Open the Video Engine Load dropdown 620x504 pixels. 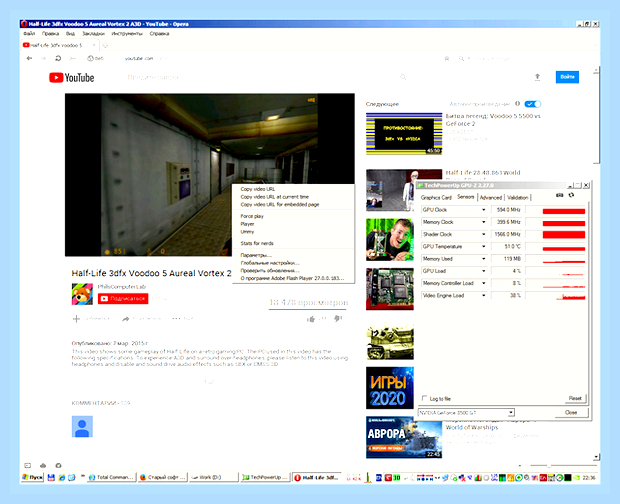tap(483, 296)
